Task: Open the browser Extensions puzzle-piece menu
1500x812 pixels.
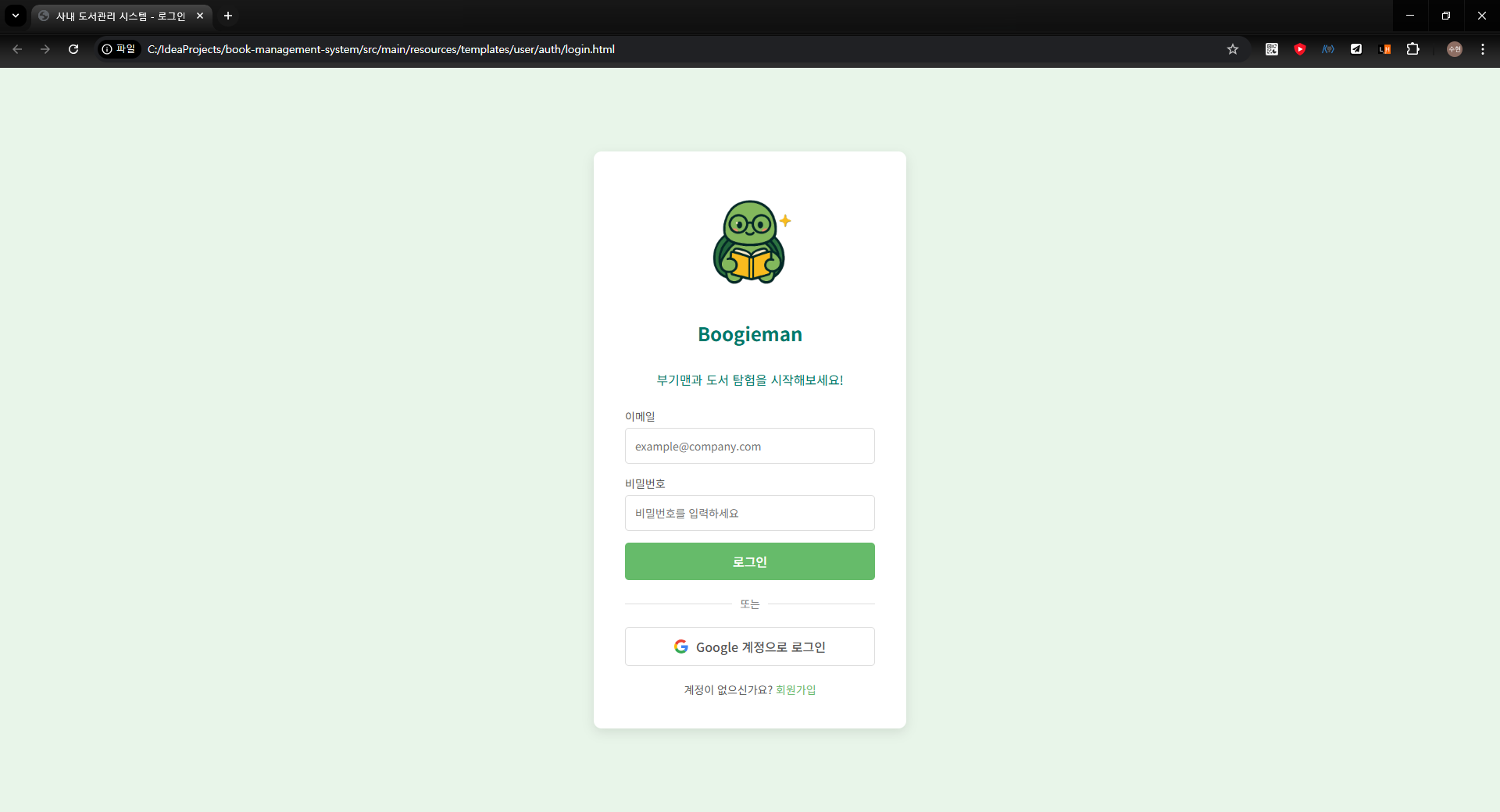Action: pyautogui.click(x=1413, y=48)
